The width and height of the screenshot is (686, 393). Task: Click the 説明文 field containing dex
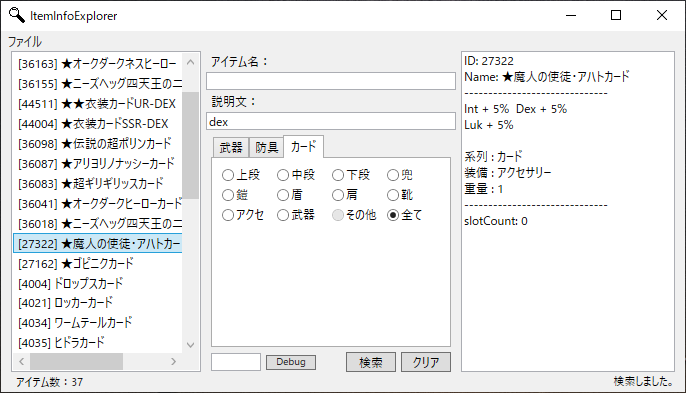(x=331, y=122)
